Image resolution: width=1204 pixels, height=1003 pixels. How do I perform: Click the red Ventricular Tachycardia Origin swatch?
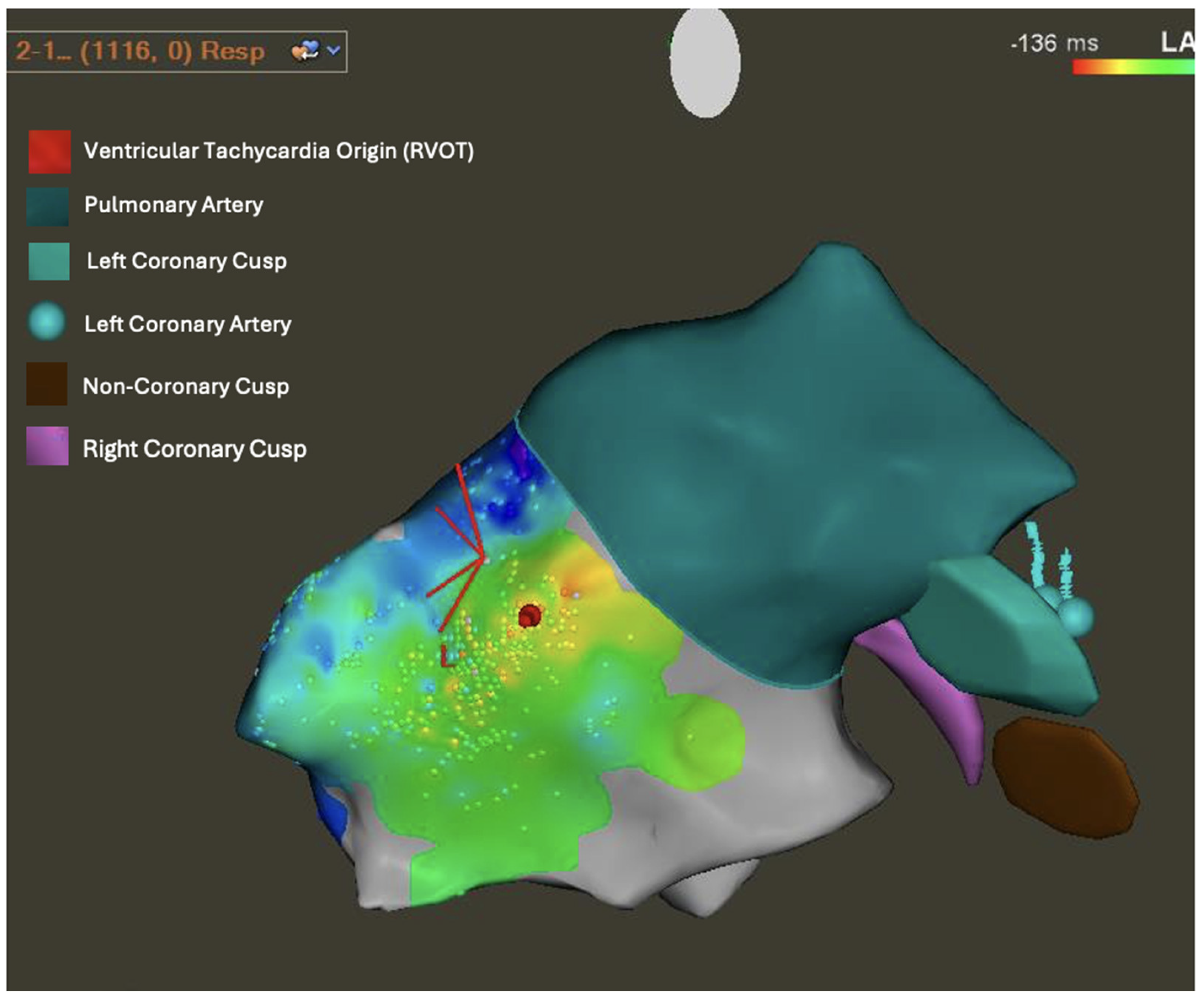coord(50,152)
